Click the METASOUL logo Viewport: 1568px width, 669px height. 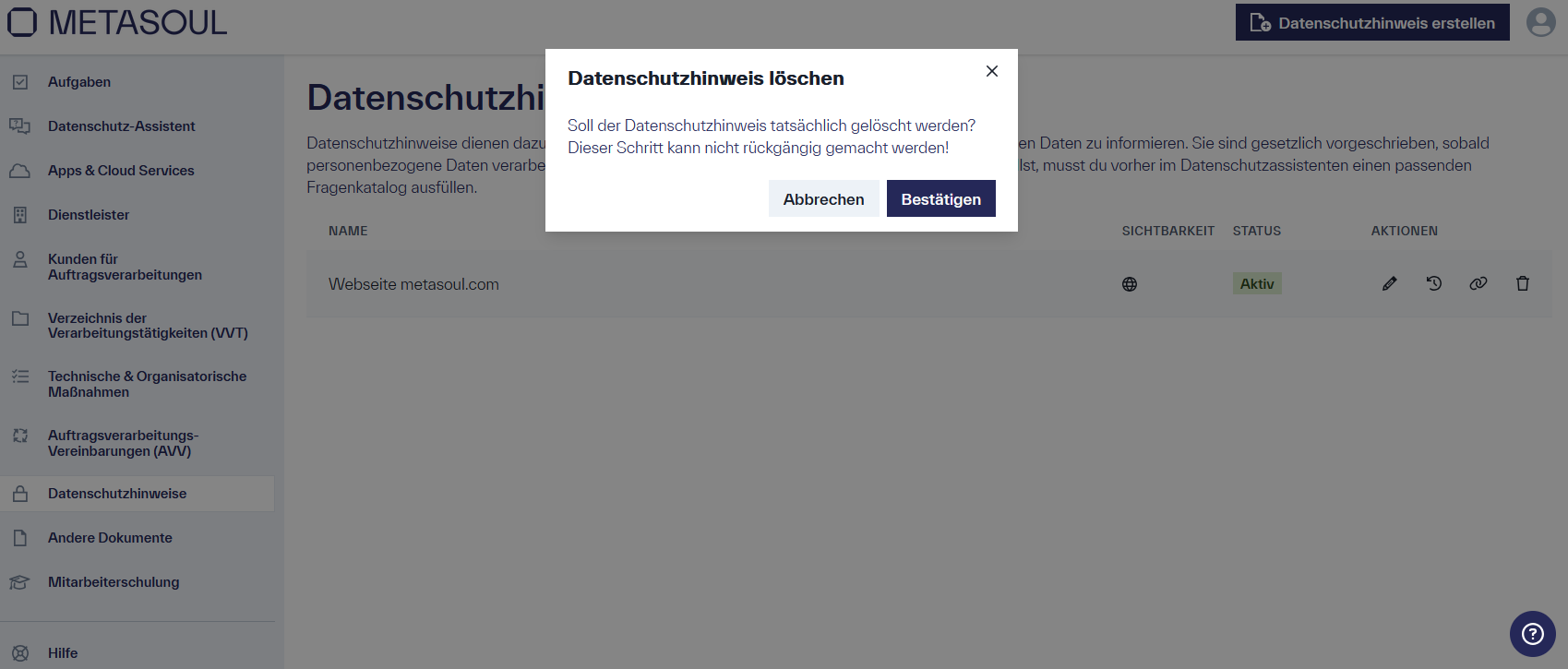pos(117,22)
